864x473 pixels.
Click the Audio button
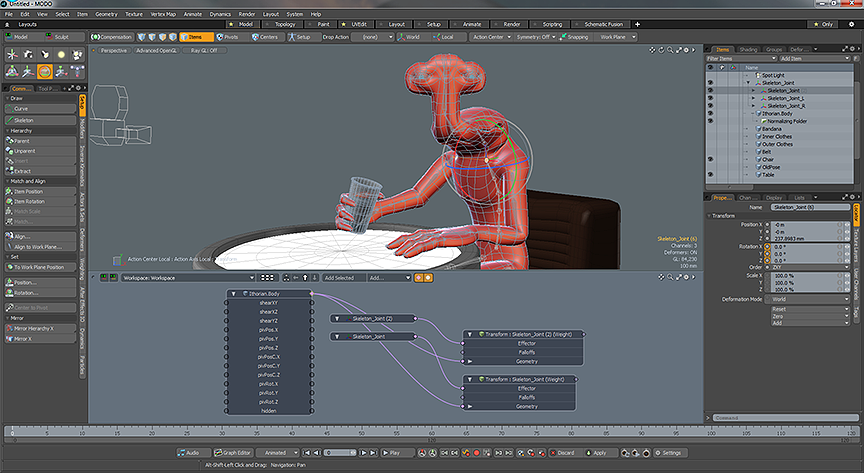[193, 453]
